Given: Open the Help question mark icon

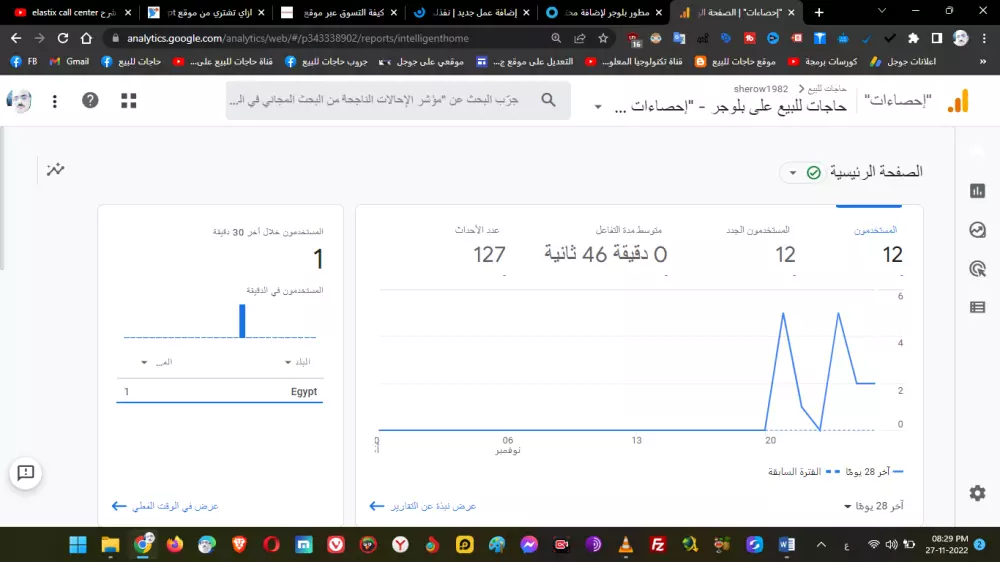Looking at the screenshot, I should pos(90,100).
